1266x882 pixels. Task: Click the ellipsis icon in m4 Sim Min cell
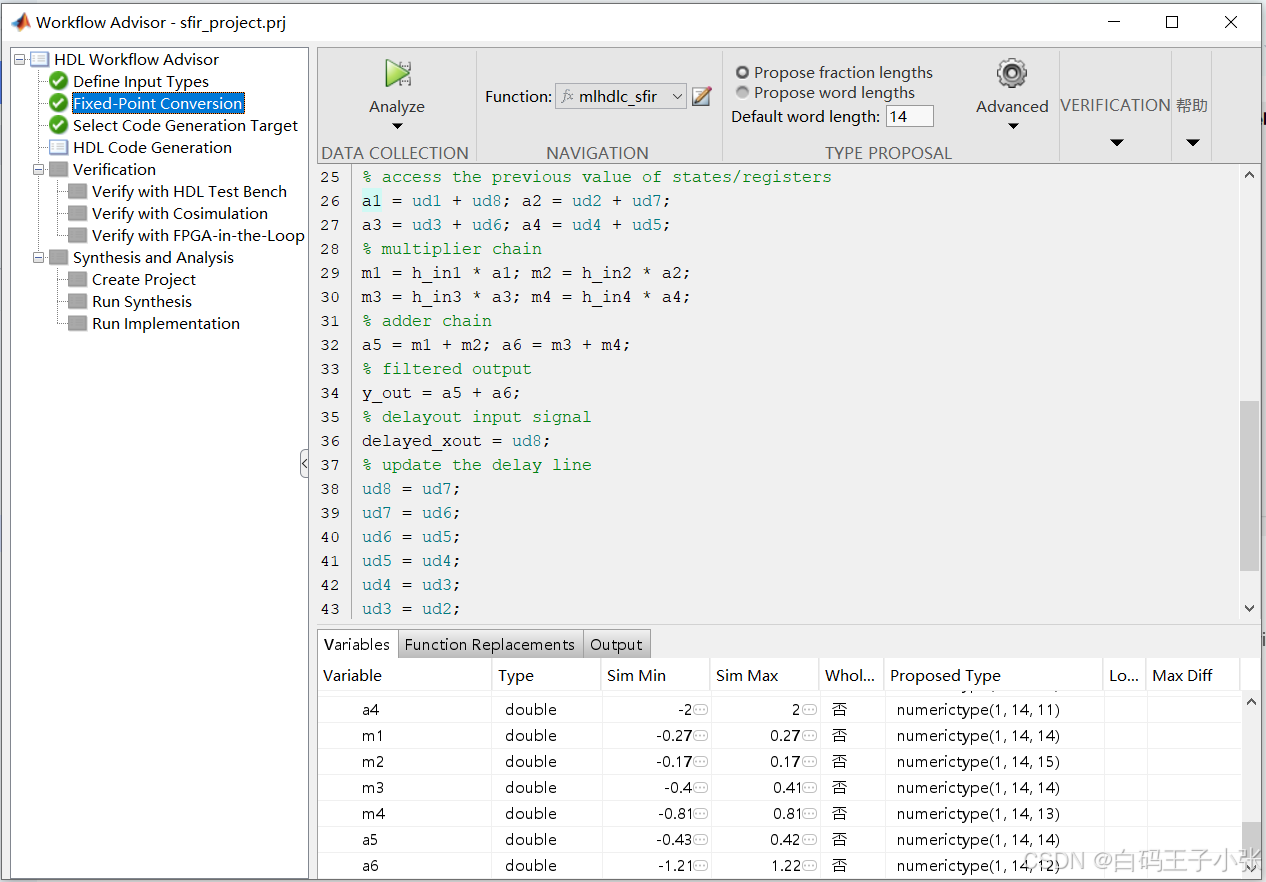pos(701,813)
